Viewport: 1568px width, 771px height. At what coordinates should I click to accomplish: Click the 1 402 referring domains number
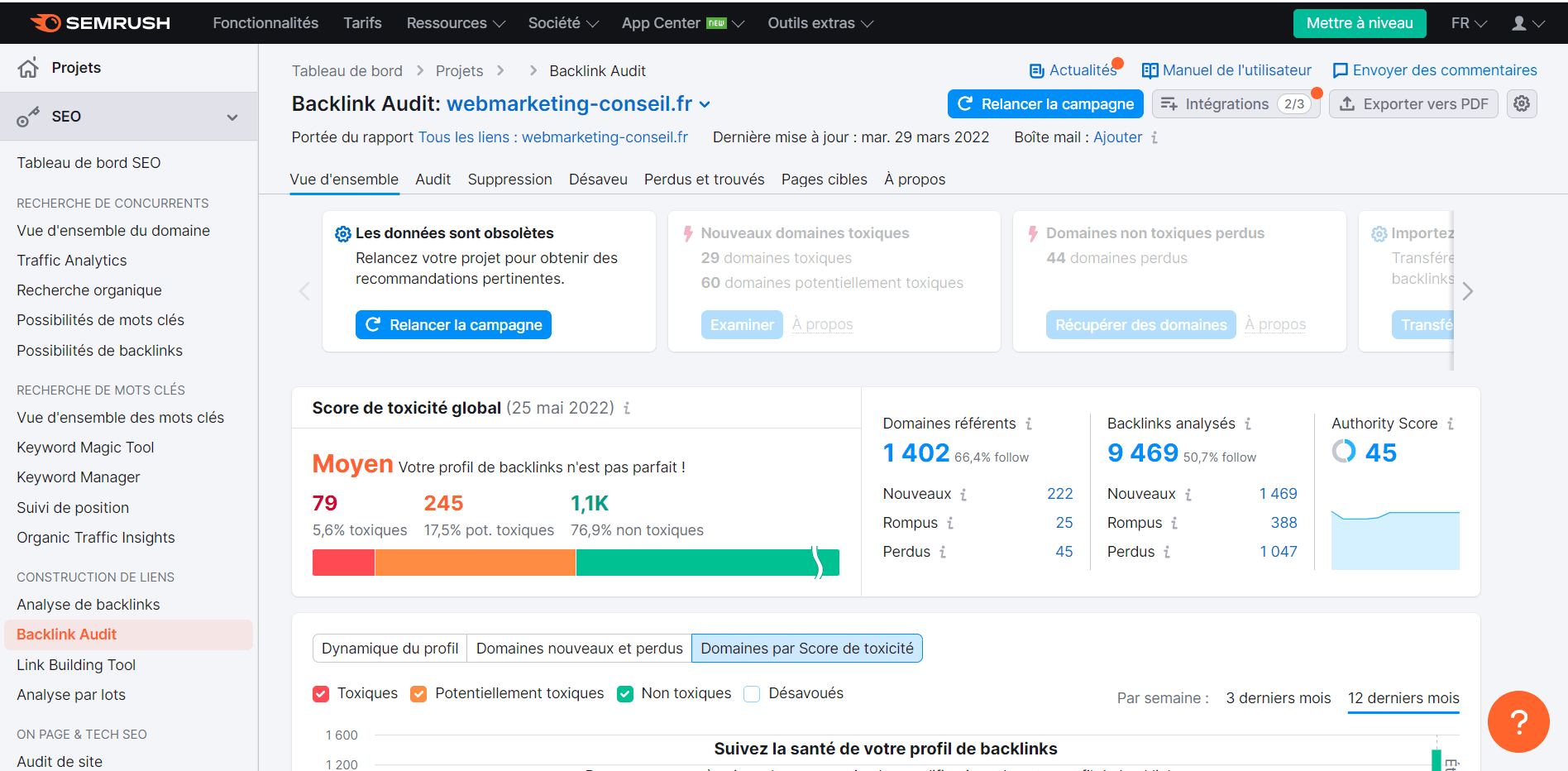coord(915,453)
